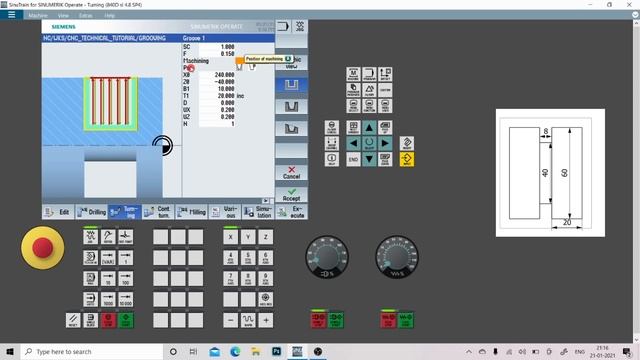Click the plus direction key
Screen dimensions: 640x360
[266, 320]
